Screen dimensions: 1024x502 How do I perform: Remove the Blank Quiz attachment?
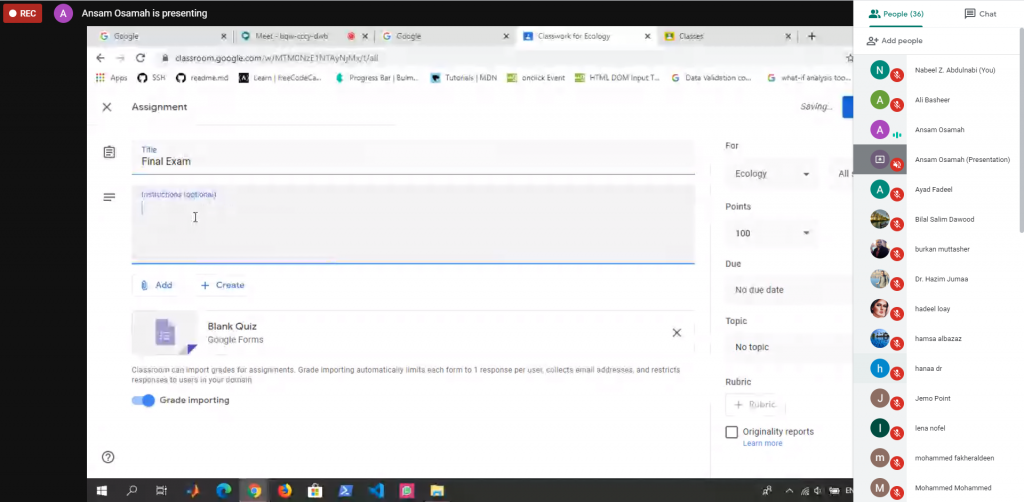pyautogui.click(x=676, y=333)
